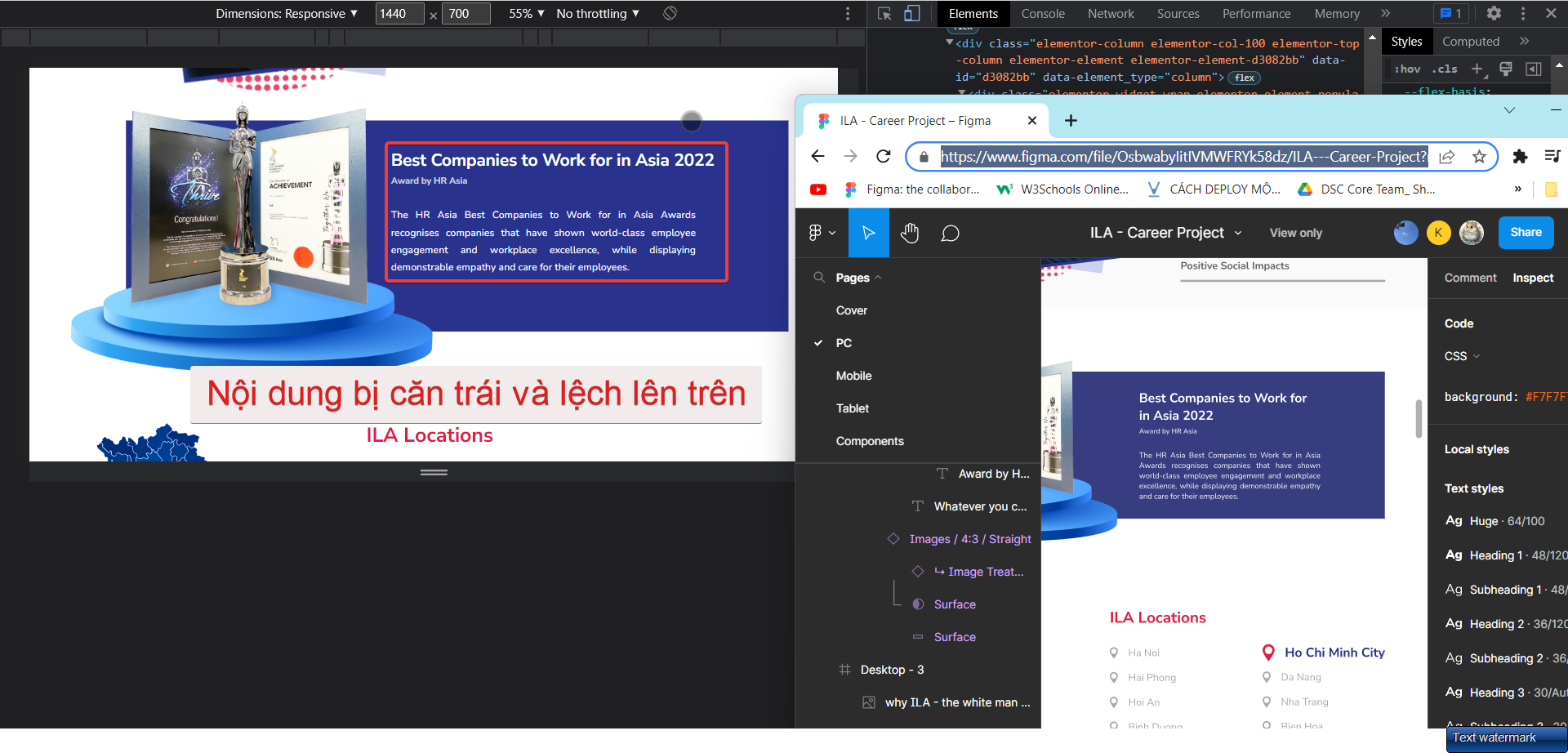Toggle the :hov element state panel
Screen dimensions: 1568x753
click(1407, 69)
